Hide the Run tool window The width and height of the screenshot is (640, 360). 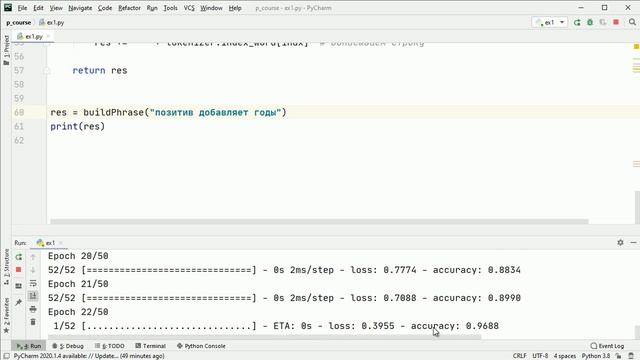point(633,242)
